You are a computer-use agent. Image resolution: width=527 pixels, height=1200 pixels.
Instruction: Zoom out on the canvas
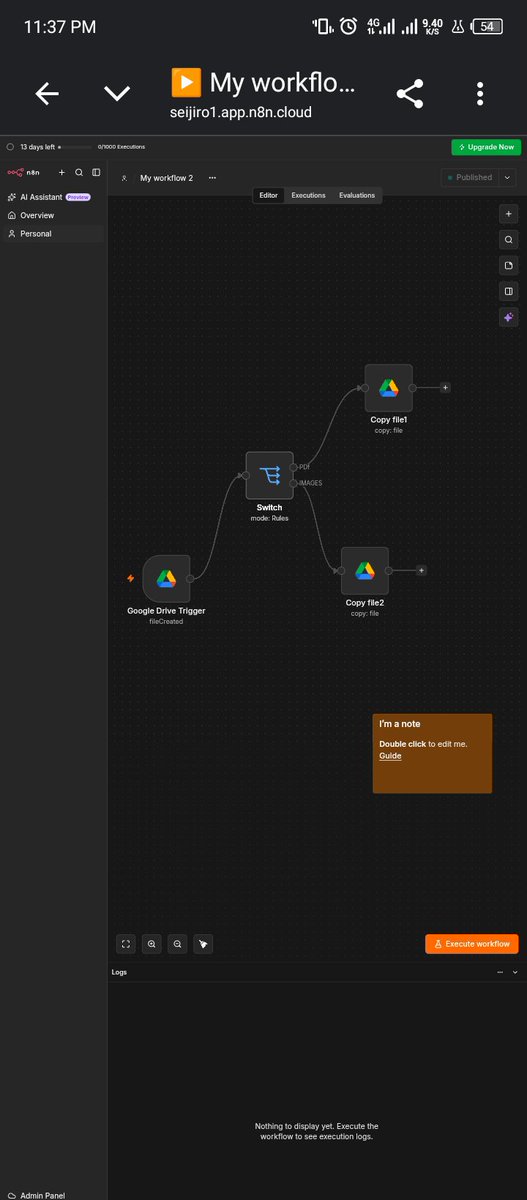click(x=178, y=943)
